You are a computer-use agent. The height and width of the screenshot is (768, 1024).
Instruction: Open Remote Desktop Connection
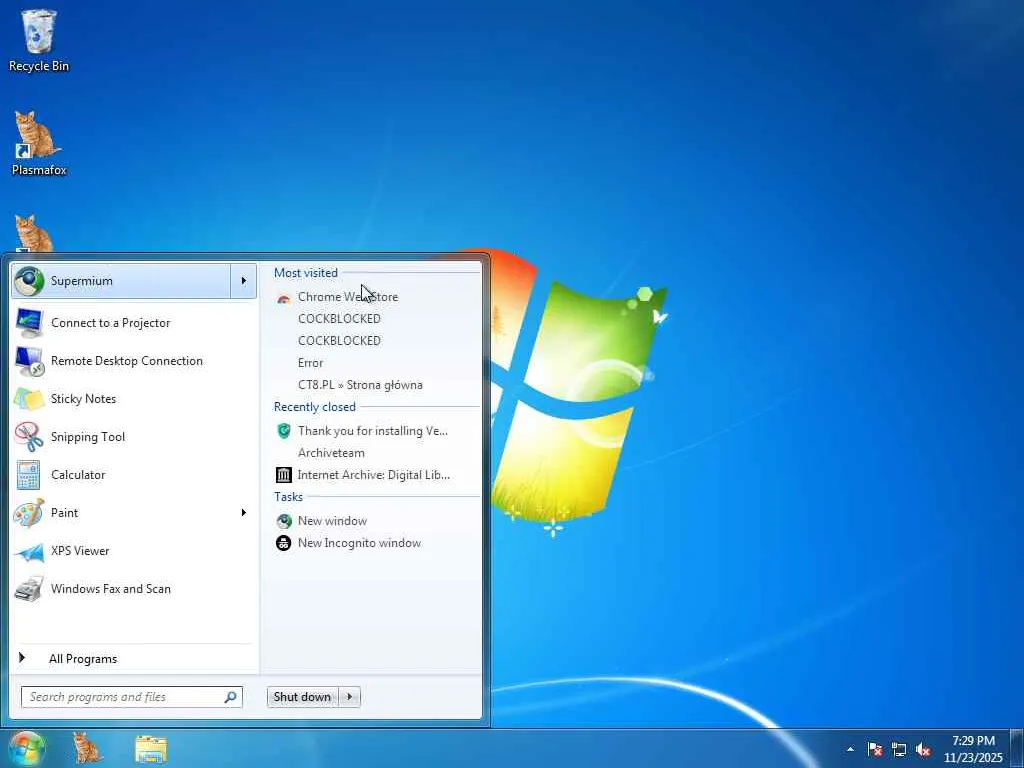coord(134,360)
